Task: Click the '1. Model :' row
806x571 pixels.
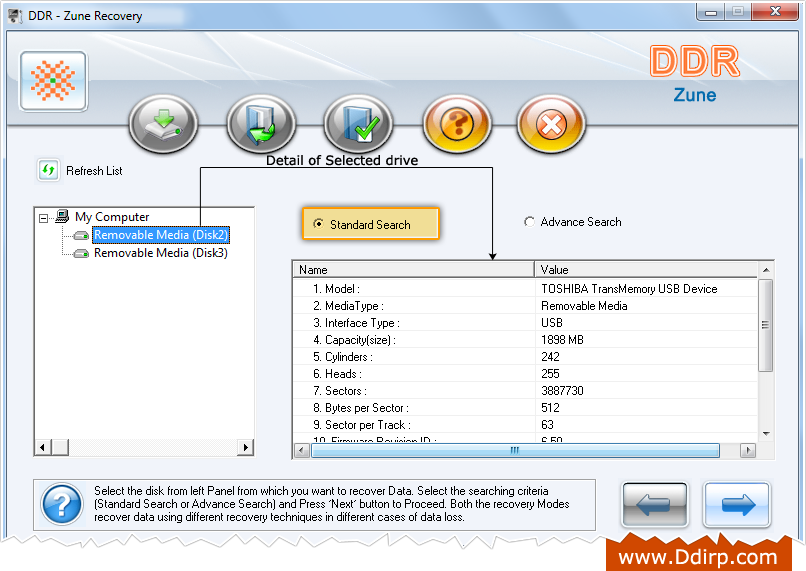Action: 525,288
